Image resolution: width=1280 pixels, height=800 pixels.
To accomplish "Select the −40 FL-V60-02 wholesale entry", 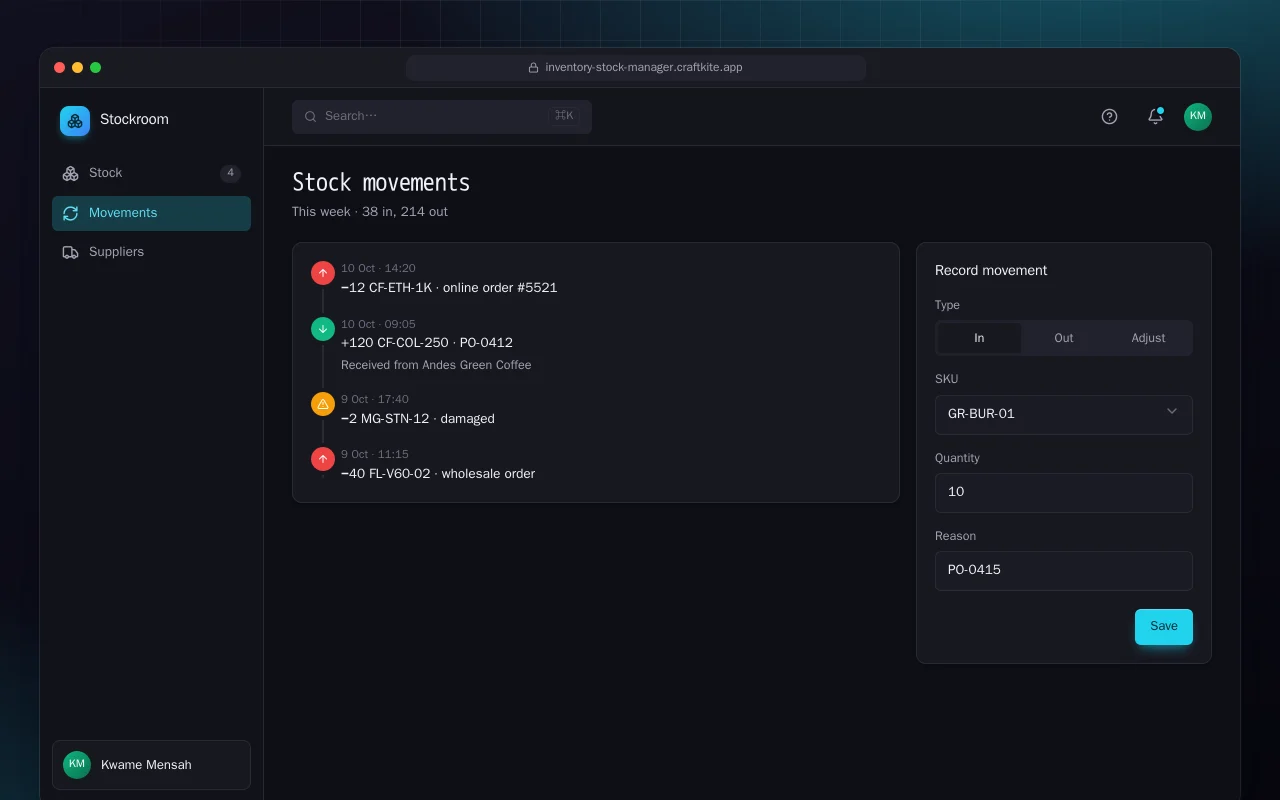I will [x=438, y=474].
